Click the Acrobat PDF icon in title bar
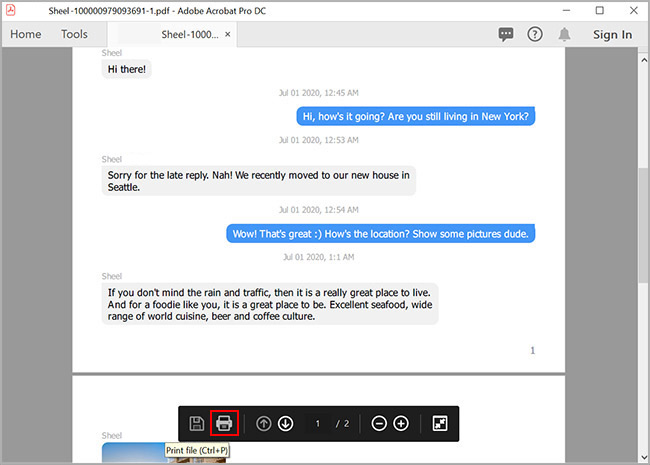This screenshot has height=465, width=650. [x=12, y=10]
